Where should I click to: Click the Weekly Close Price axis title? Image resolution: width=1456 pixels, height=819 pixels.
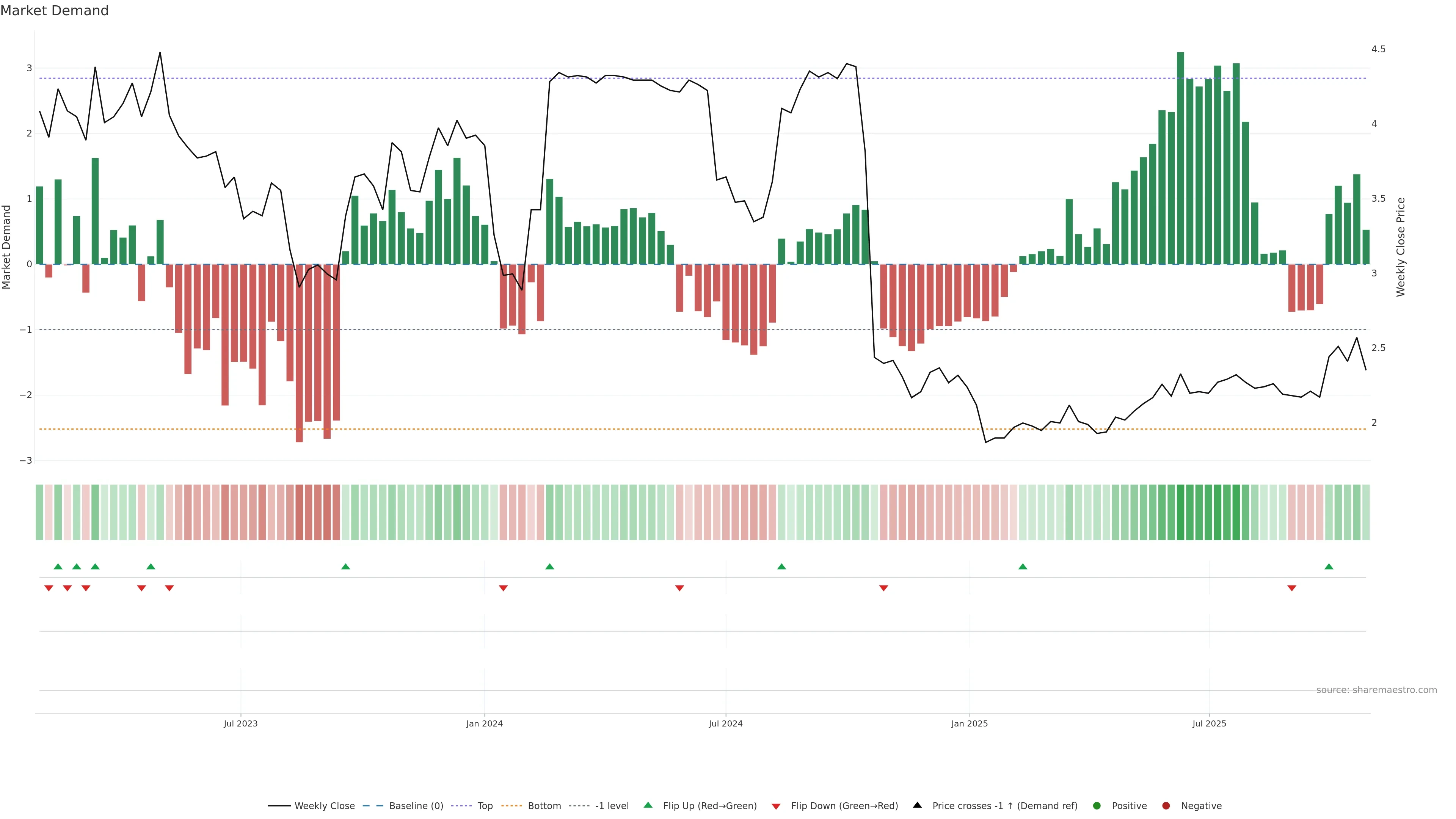(x=1401, y=247)
